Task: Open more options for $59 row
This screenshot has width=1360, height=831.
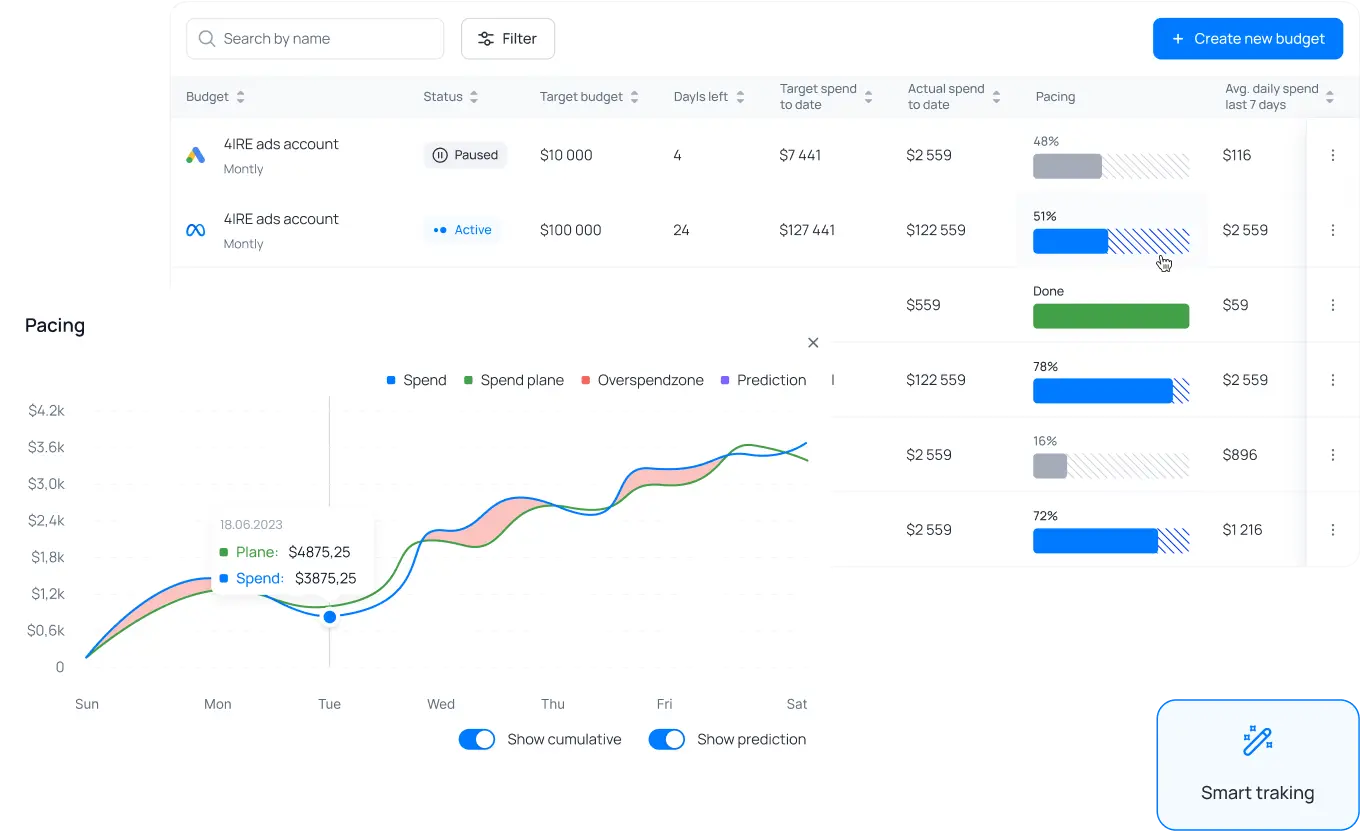Action: pos(1332,305)
